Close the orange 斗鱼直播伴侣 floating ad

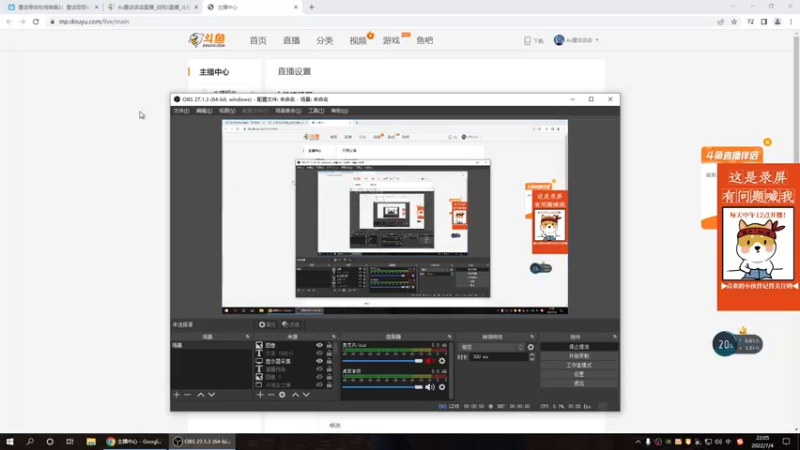(767, 142)
